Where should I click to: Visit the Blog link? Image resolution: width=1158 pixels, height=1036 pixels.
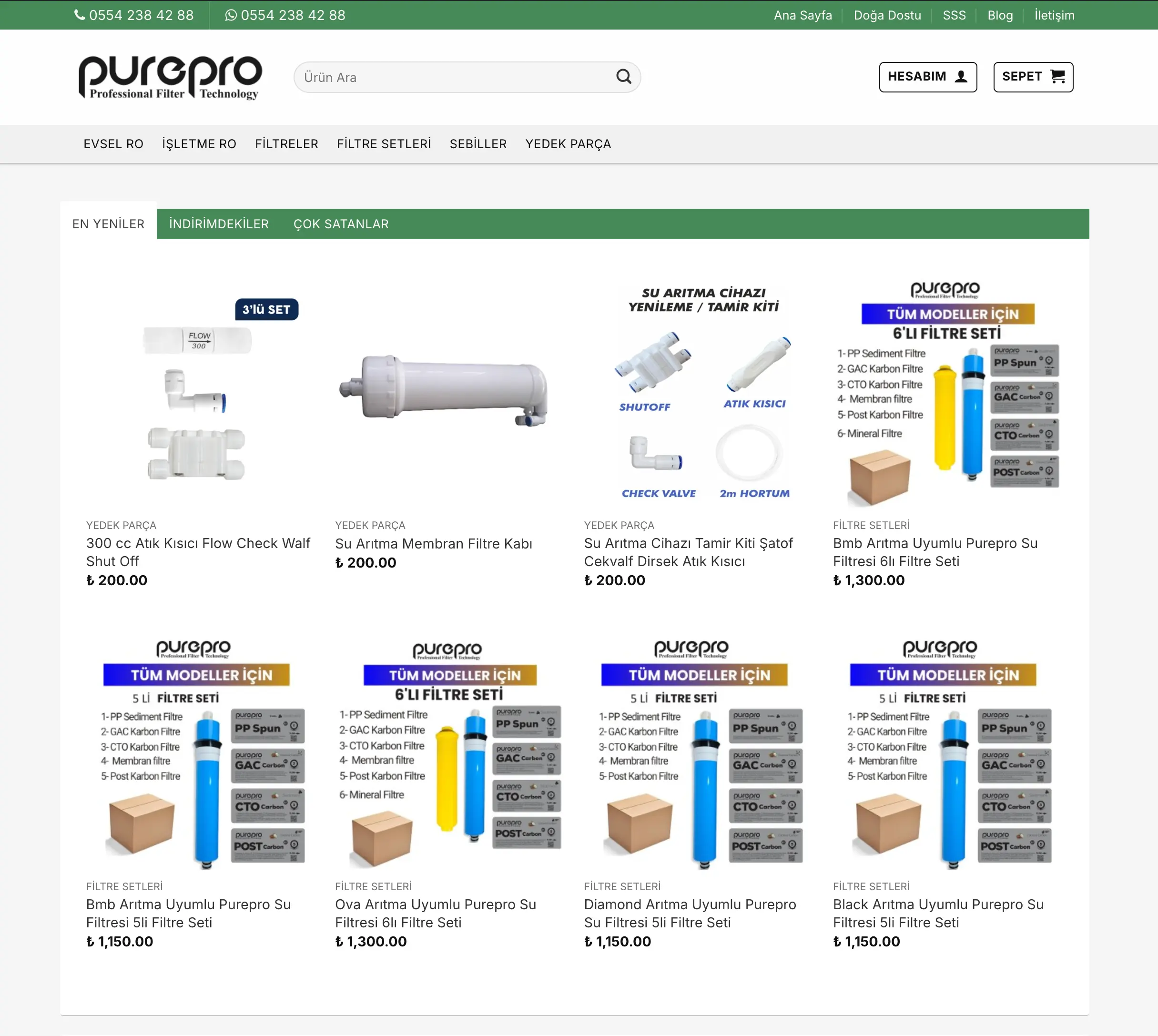tap(1000, 15)
